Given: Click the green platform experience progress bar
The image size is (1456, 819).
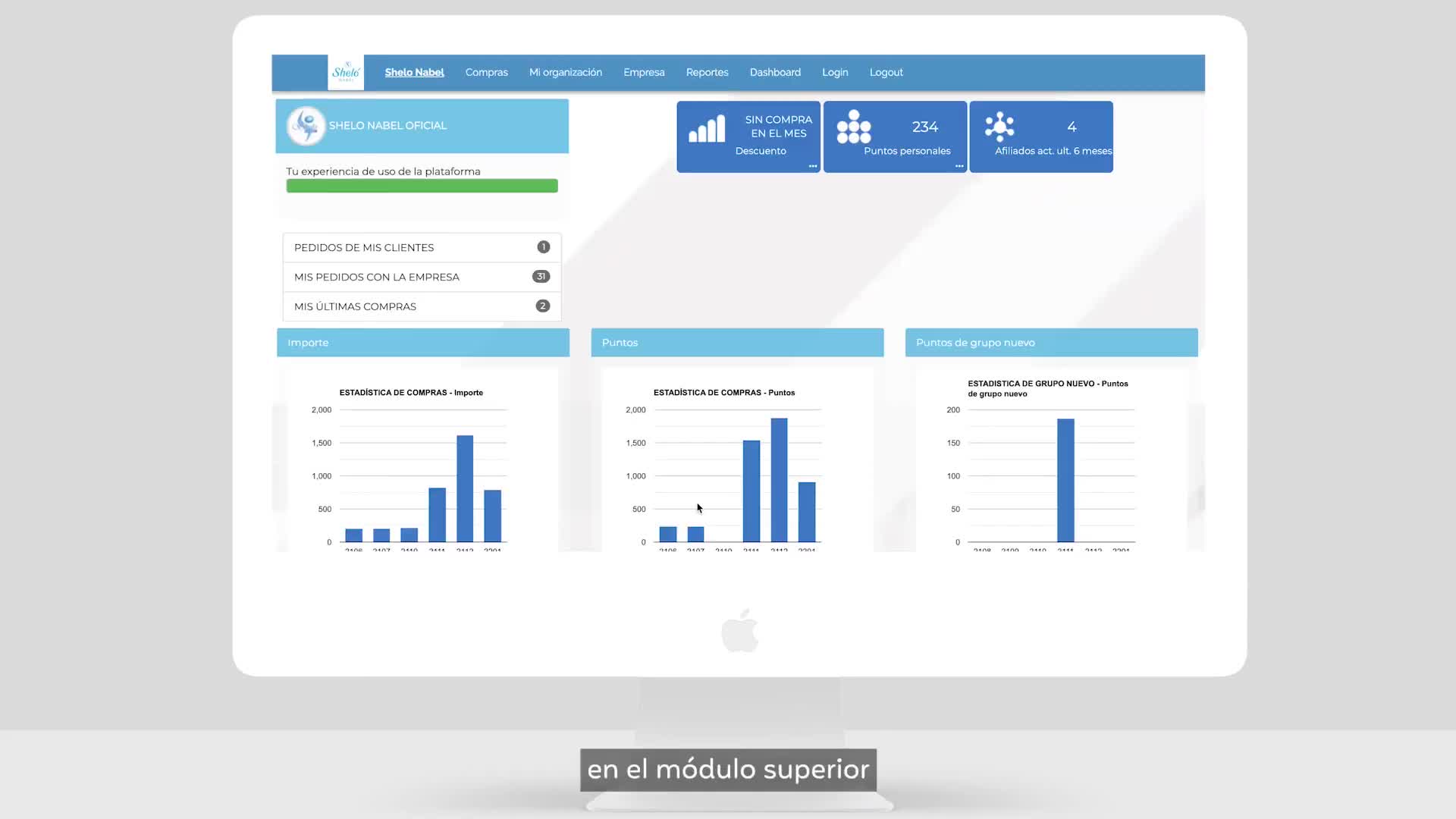Looking at the screenshot, I should pos(422,186).
